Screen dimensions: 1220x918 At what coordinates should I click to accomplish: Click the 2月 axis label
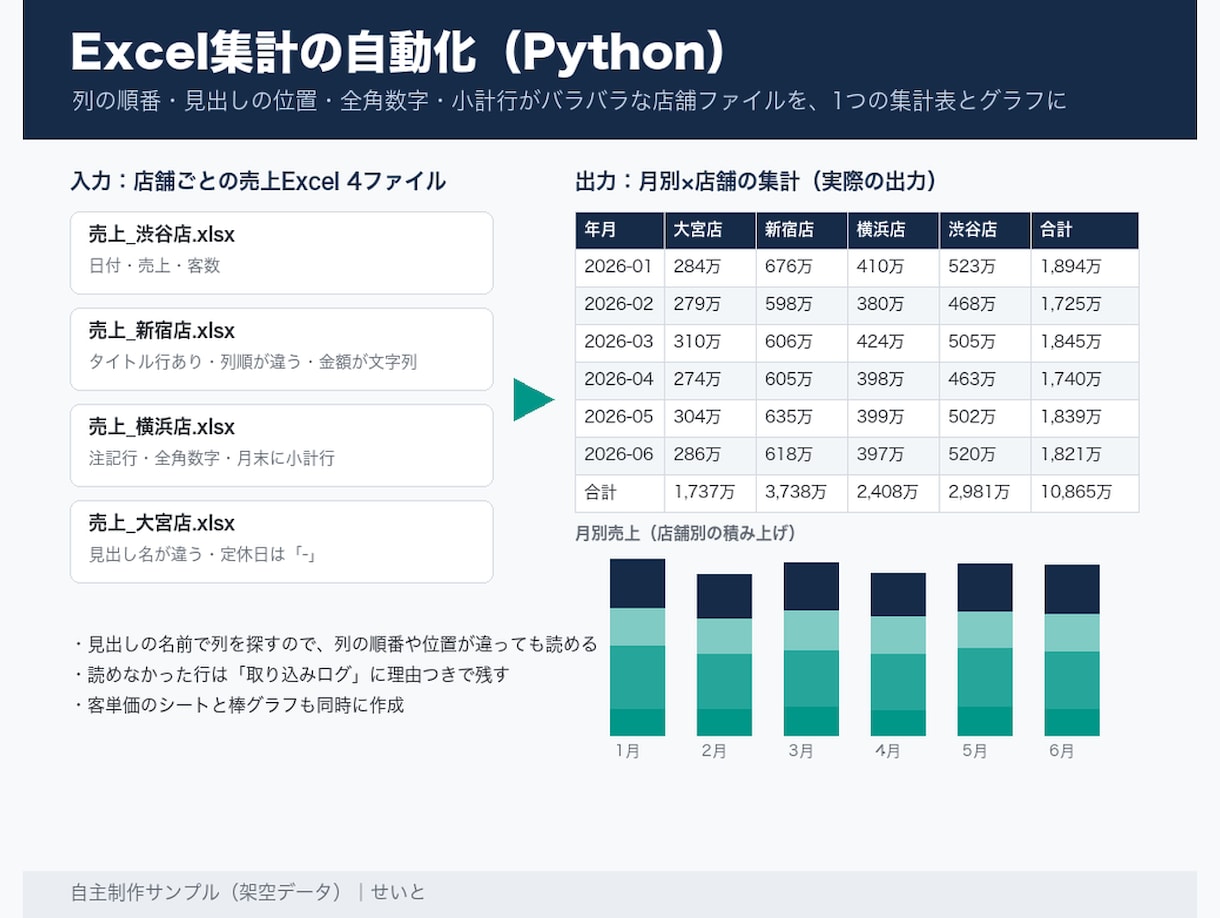pos(714,751)
